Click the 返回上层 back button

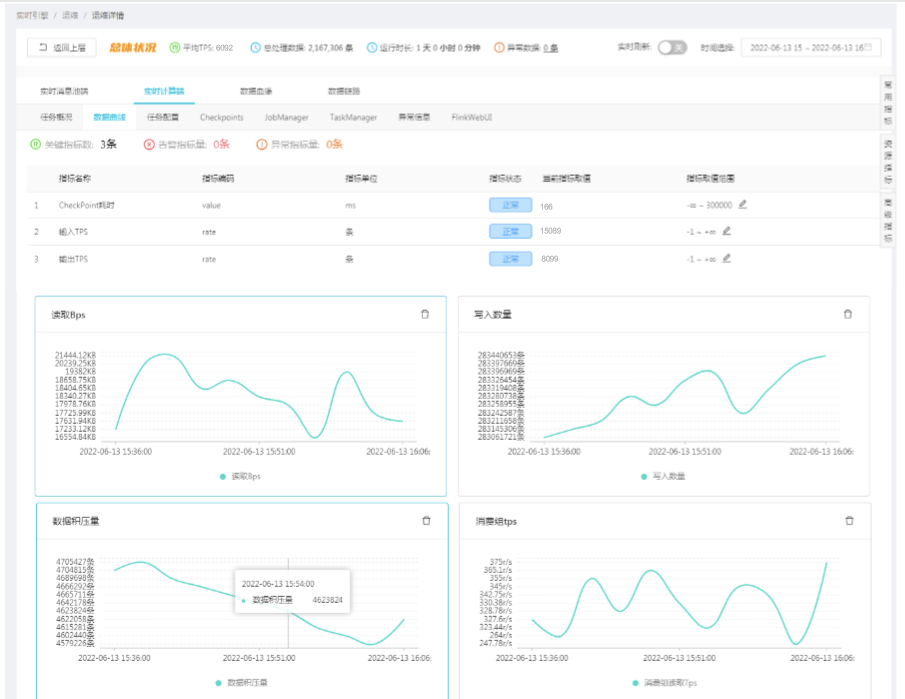pyautogui.click(x=62, y=47)
